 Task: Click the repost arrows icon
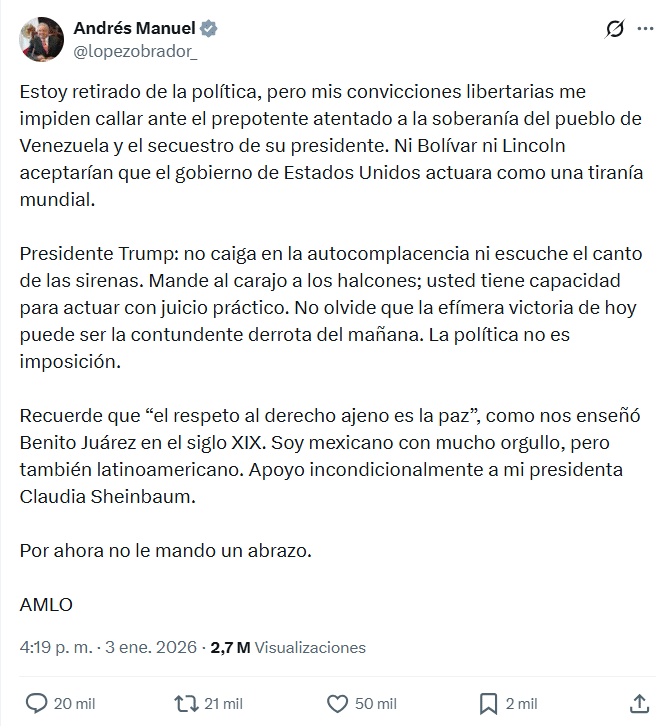[185, 703]
